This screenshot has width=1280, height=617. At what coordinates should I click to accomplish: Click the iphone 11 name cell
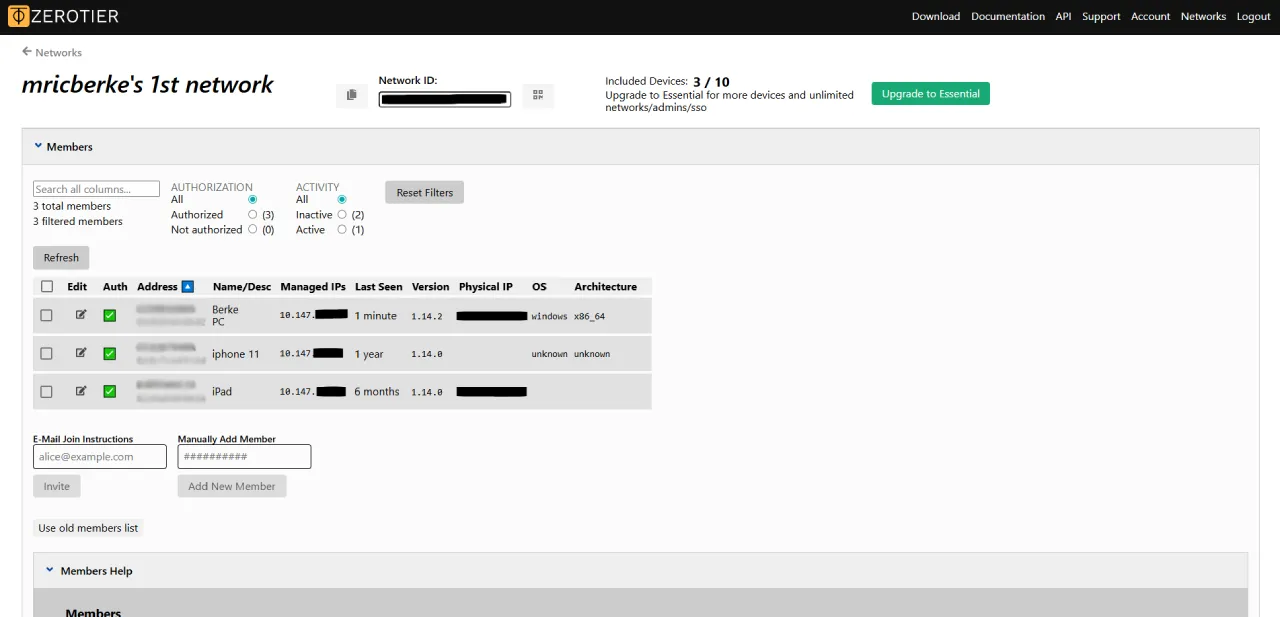point(236,354)
